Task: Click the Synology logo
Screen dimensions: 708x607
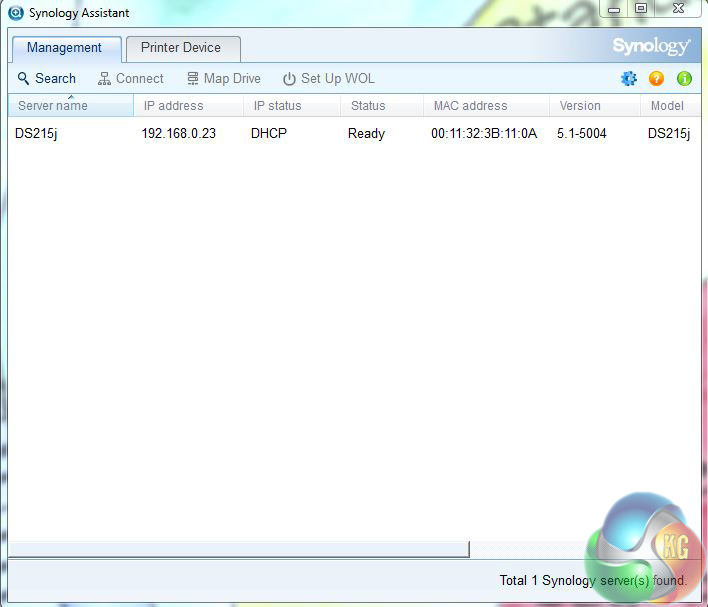Action: pos(651,46)
